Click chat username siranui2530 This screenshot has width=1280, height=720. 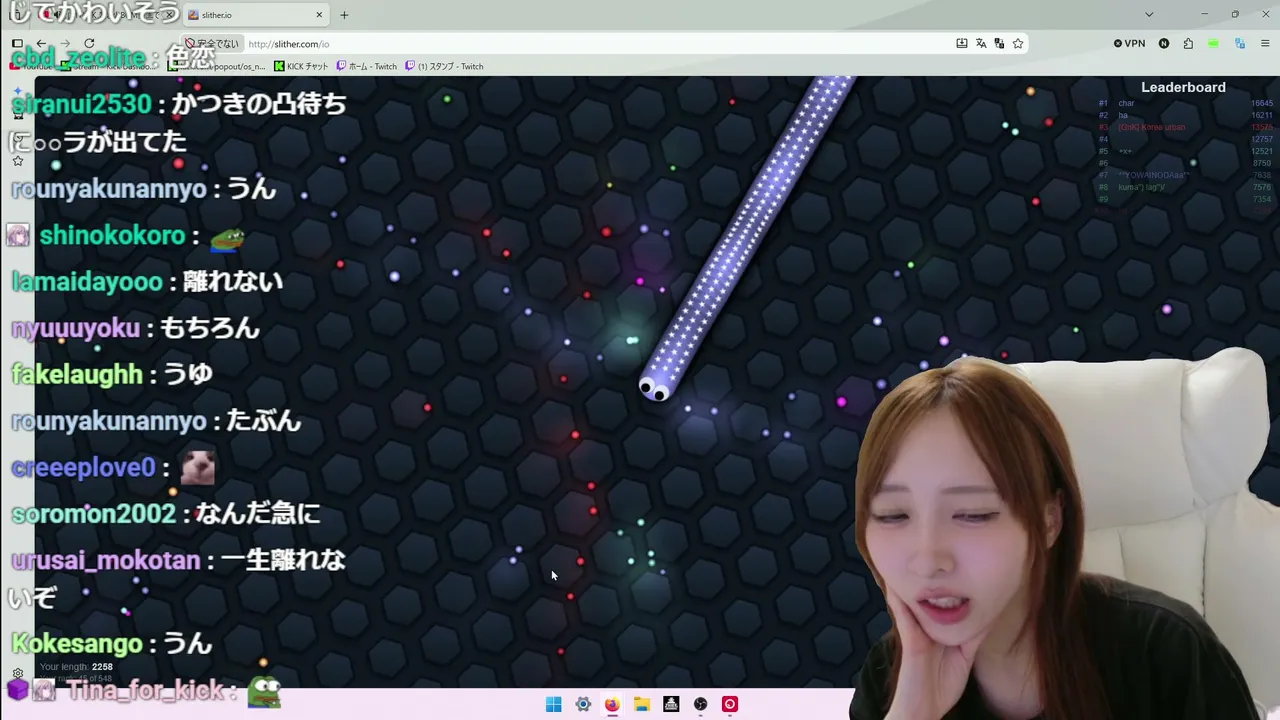[x=81, y=104]
